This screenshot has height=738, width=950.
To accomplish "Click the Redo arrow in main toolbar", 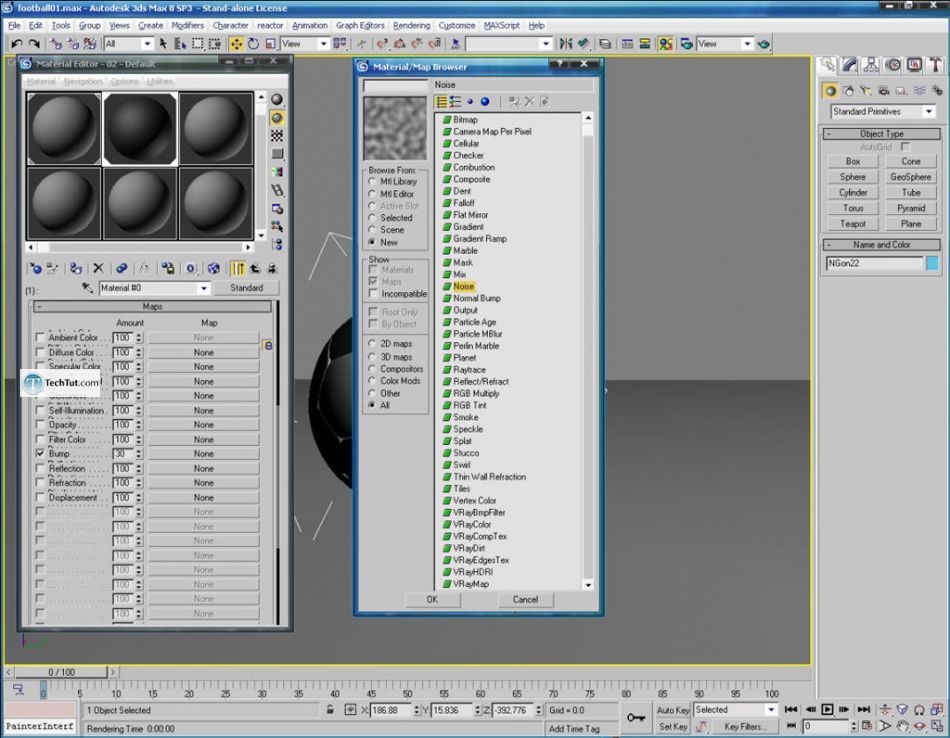I will (x=34, y=44).
